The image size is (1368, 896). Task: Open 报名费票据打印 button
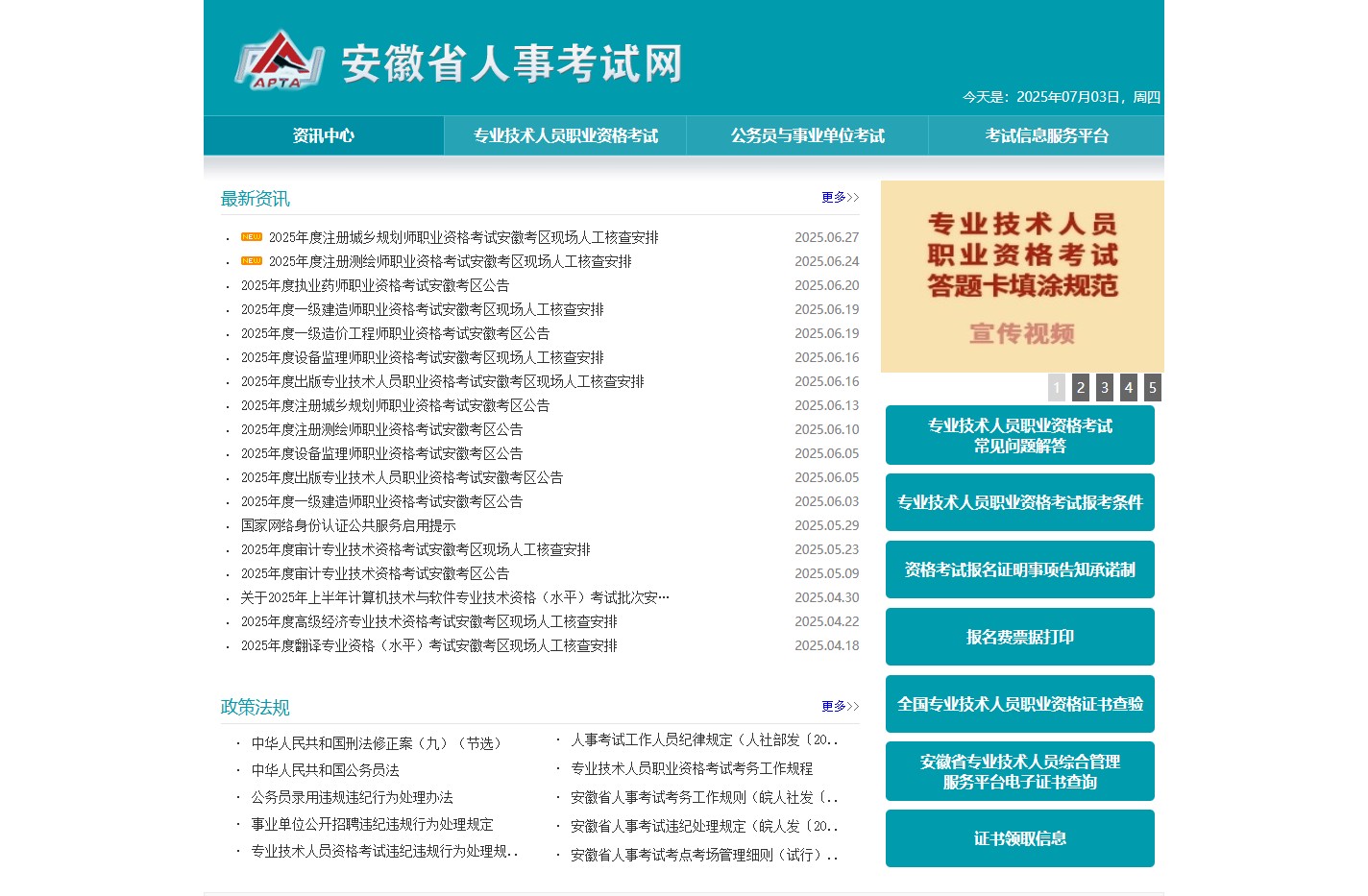1020,637
